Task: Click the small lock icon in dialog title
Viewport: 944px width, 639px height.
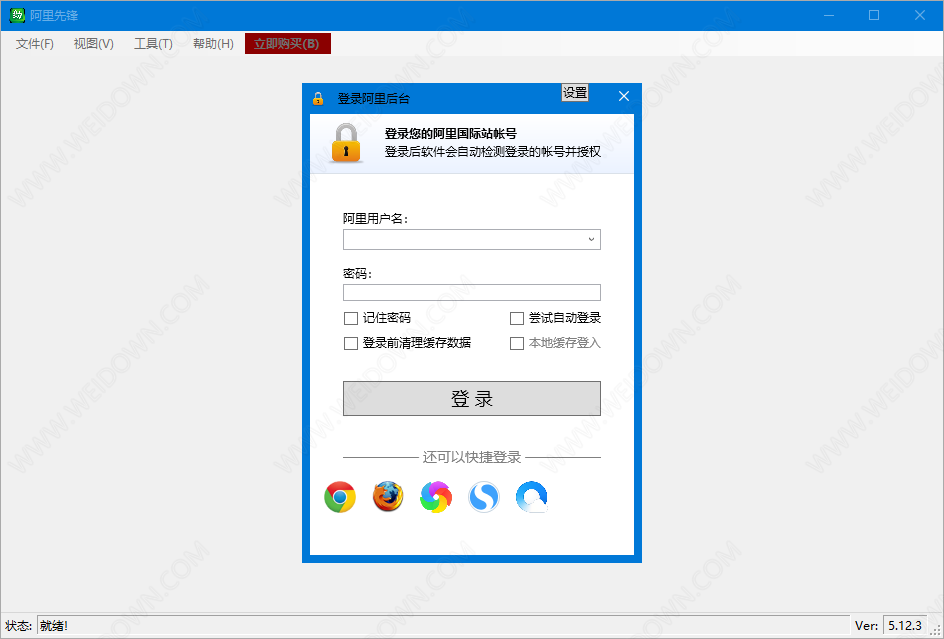Action: click(x=318, y=98)
